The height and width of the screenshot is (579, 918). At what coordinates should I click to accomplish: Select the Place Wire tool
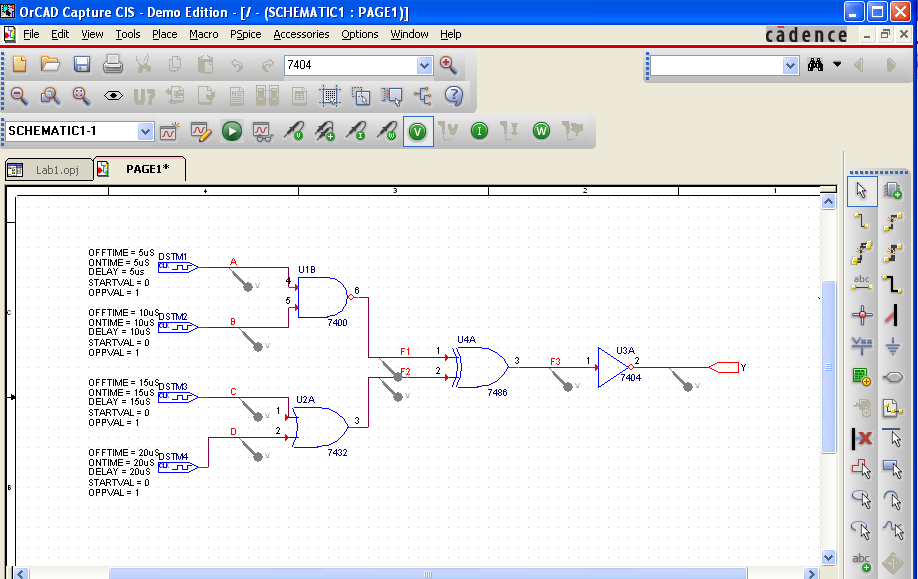tap(862, 222)
